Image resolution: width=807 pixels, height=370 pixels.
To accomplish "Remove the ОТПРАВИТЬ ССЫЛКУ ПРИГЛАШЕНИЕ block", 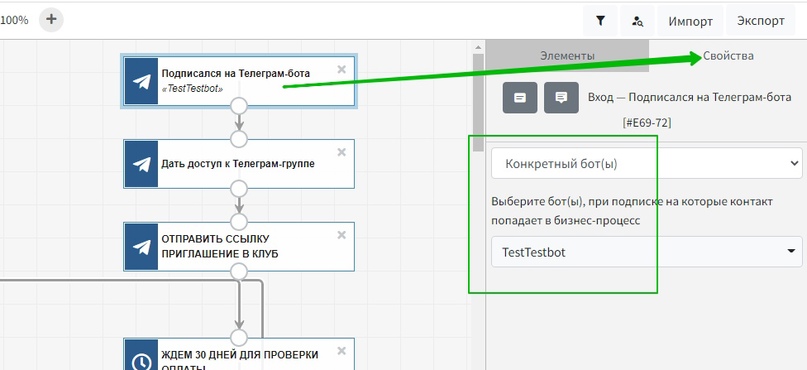I will 341,235.
